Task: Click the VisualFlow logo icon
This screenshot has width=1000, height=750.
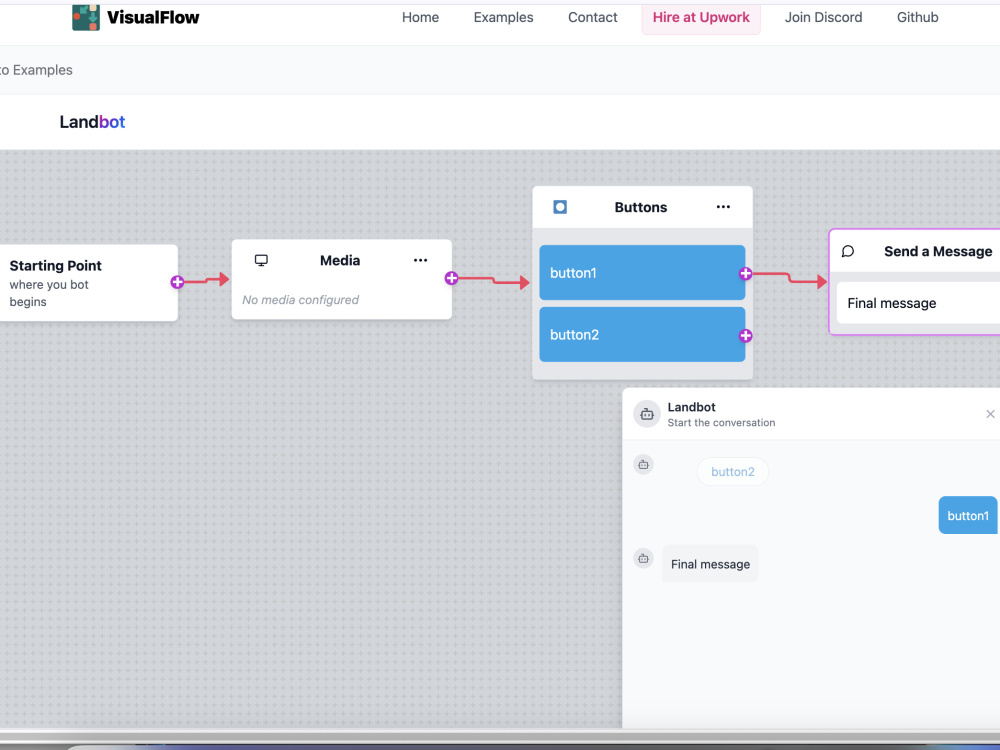Action: (85, 17)
